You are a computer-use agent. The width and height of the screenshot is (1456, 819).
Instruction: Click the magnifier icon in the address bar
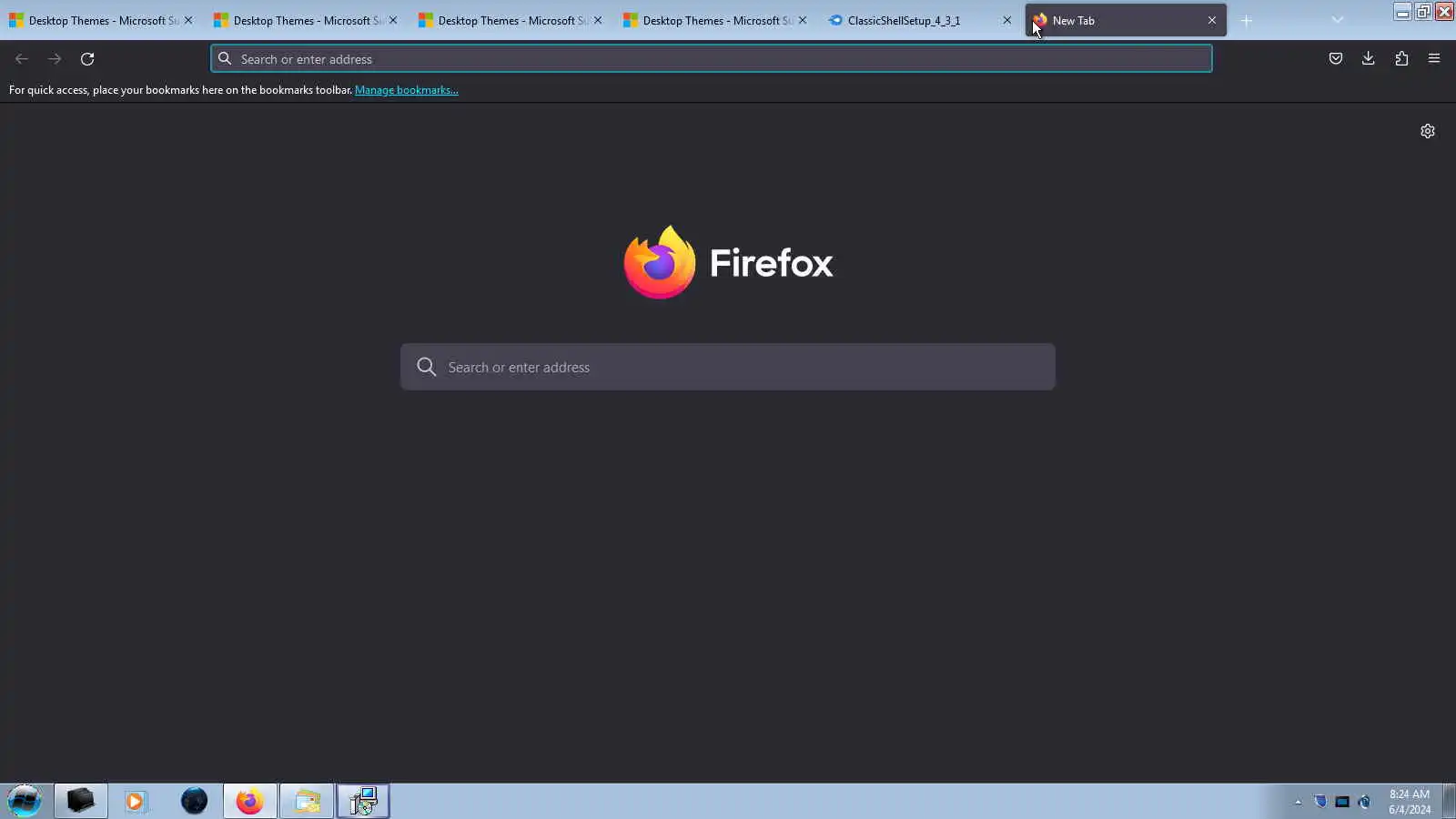coord(225,59)
